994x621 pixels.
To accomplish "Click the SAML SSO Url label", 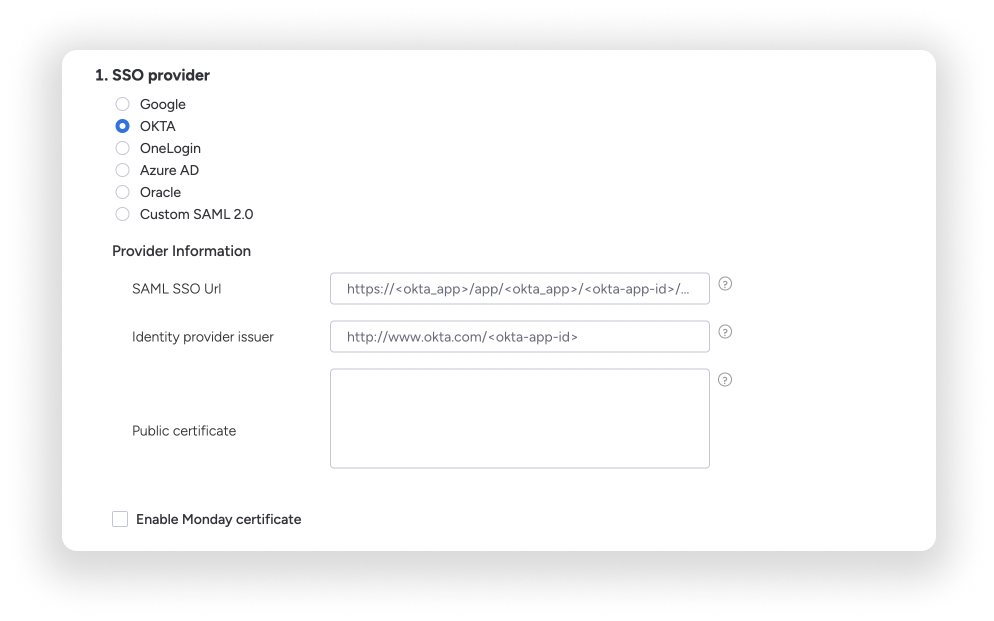I will coord(176,288).
